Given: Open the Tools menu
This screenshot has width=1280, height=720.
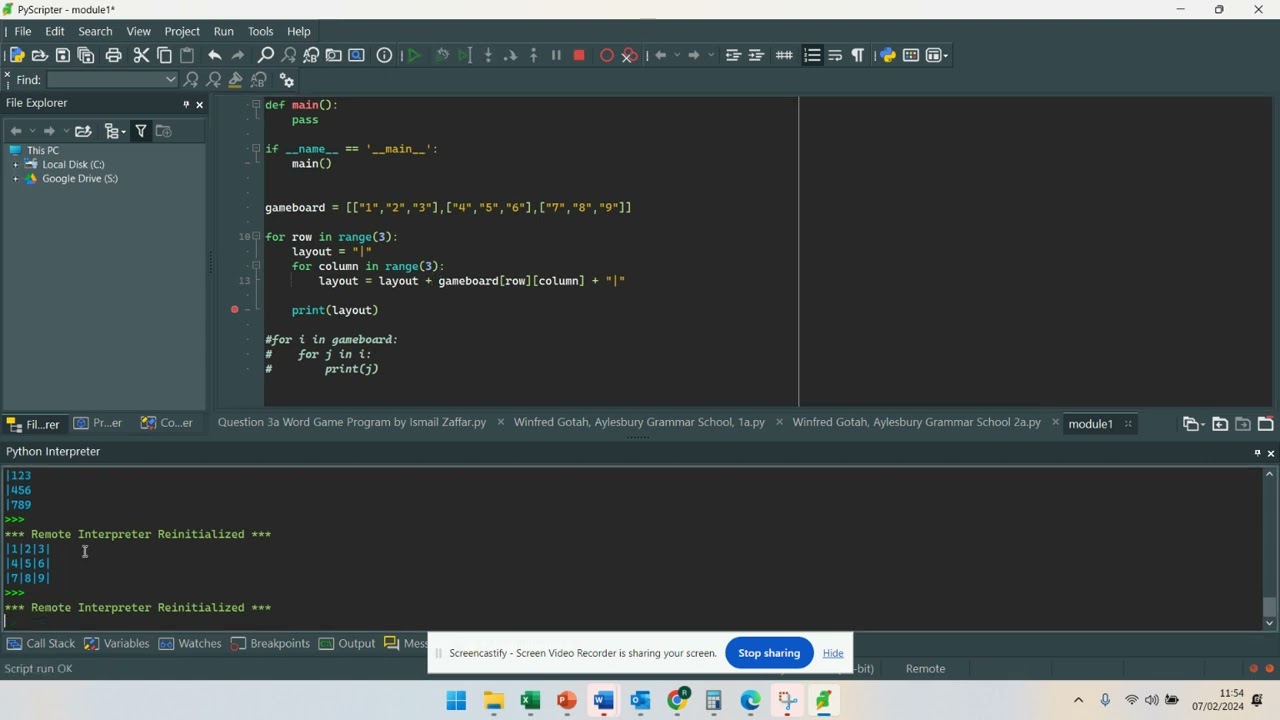Looking at the screenshot, I should tap(261, 31).
